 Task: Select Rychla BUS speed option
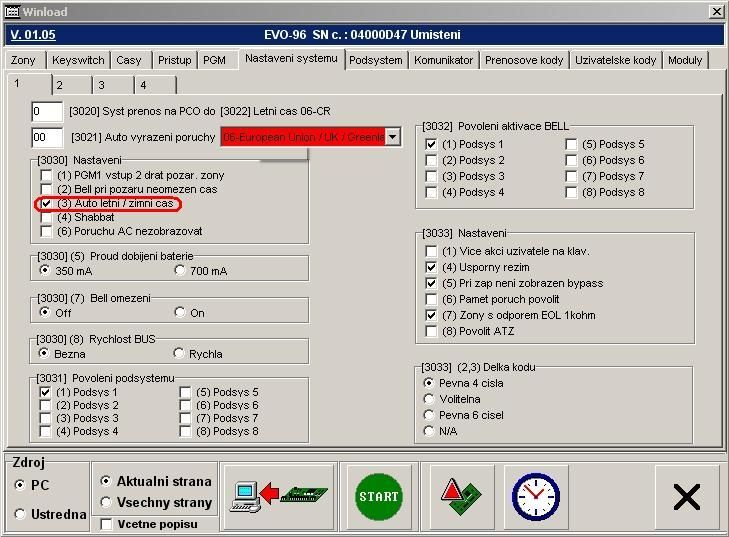click(180, 353)
